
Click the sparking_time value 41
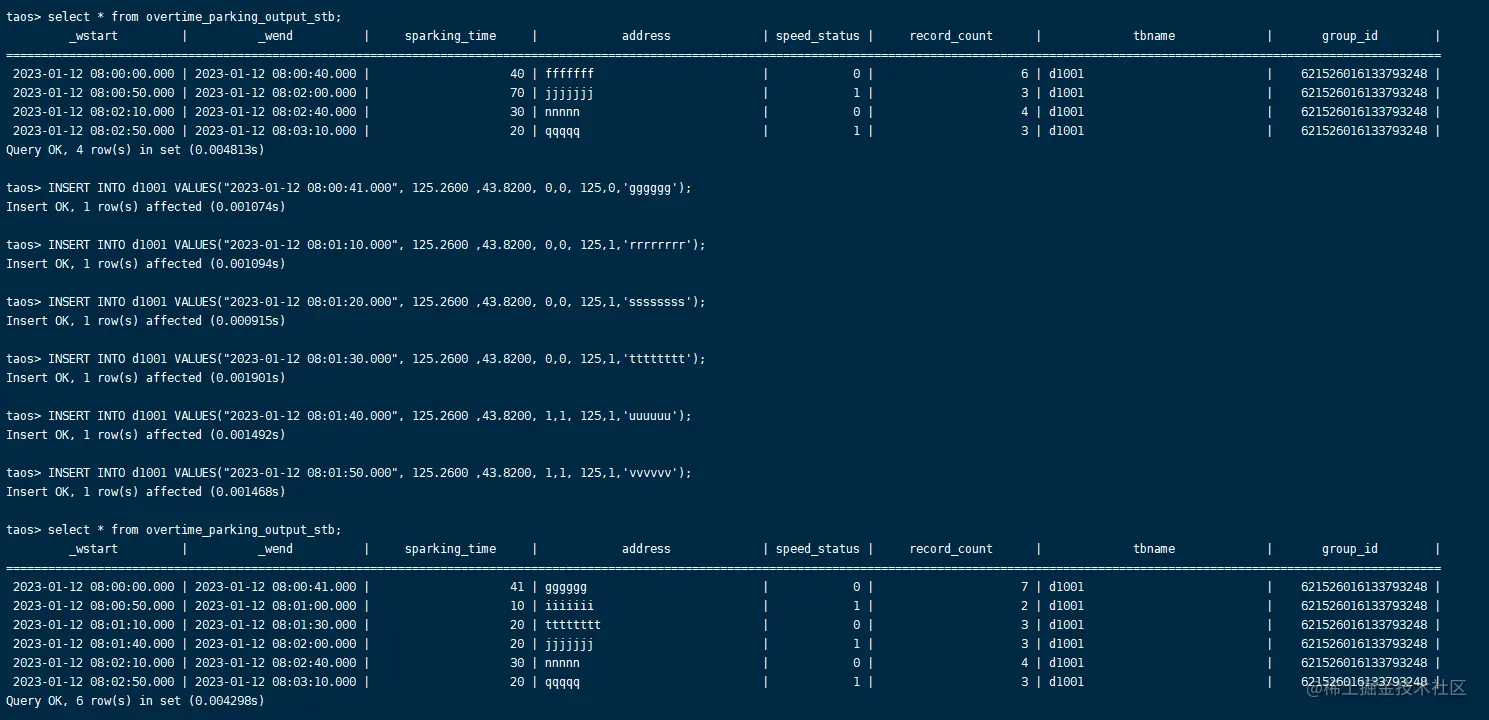click(x=517, y=587)
